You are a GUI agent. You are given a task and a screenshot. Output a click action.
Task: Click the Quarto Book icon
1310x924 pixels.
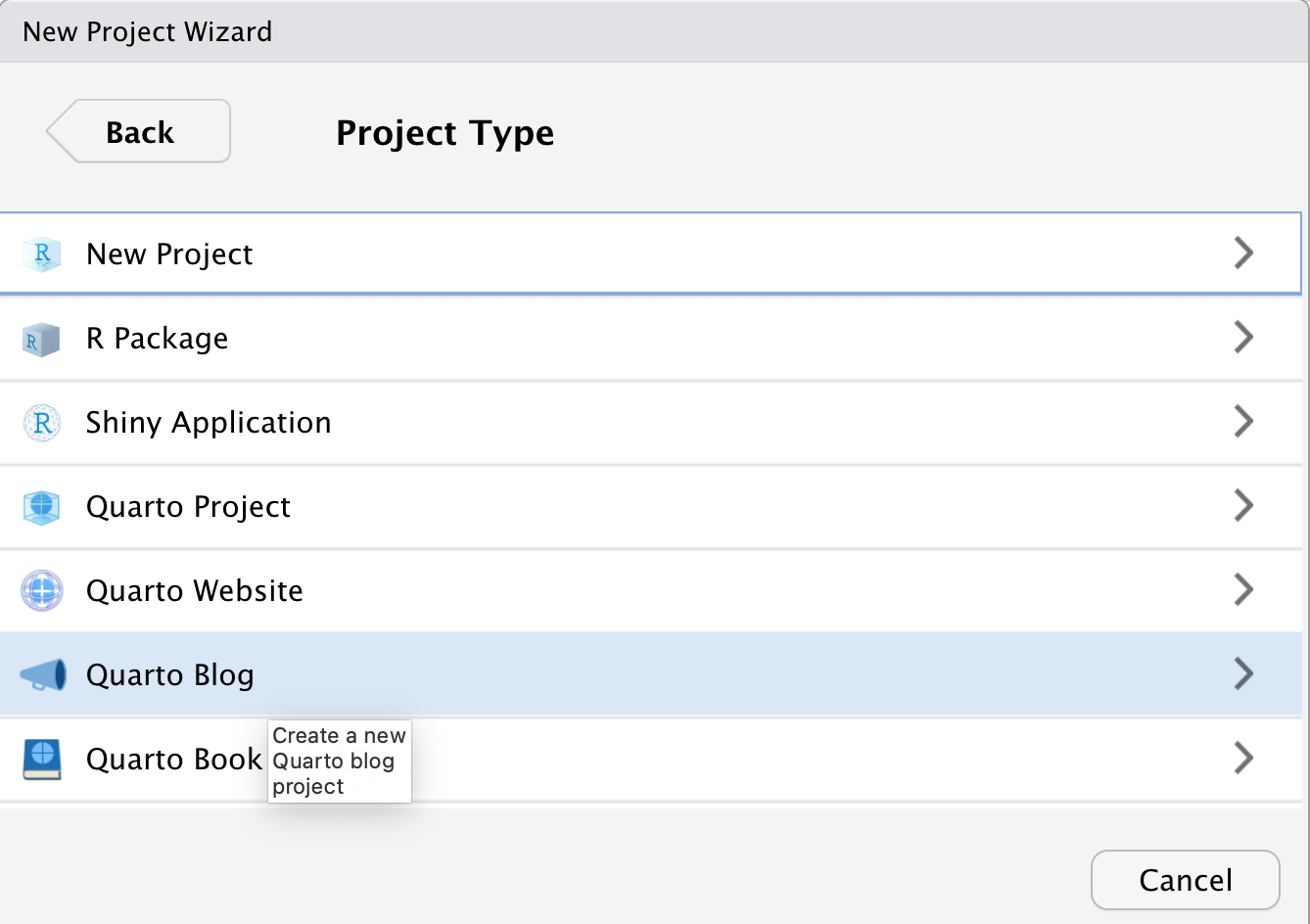click(42, 760)
